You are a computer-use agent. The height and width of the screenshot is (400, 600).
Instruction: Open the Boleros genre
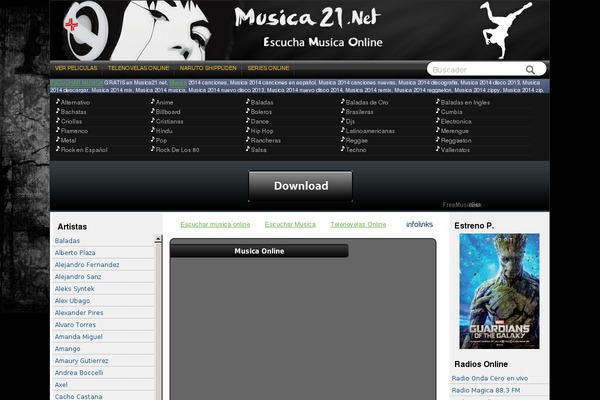click(261, 112)
